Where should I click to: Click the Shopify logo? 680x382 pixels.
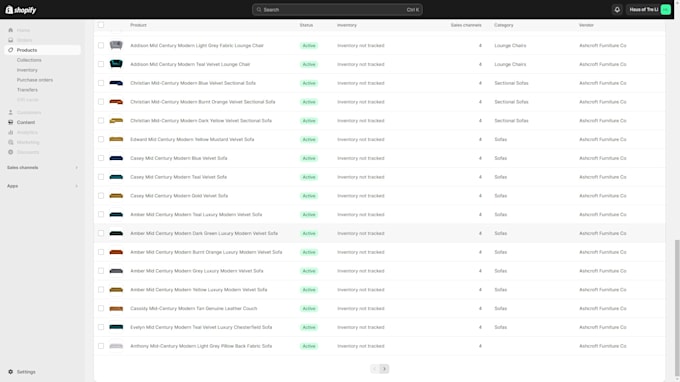[x=21, y=10]
